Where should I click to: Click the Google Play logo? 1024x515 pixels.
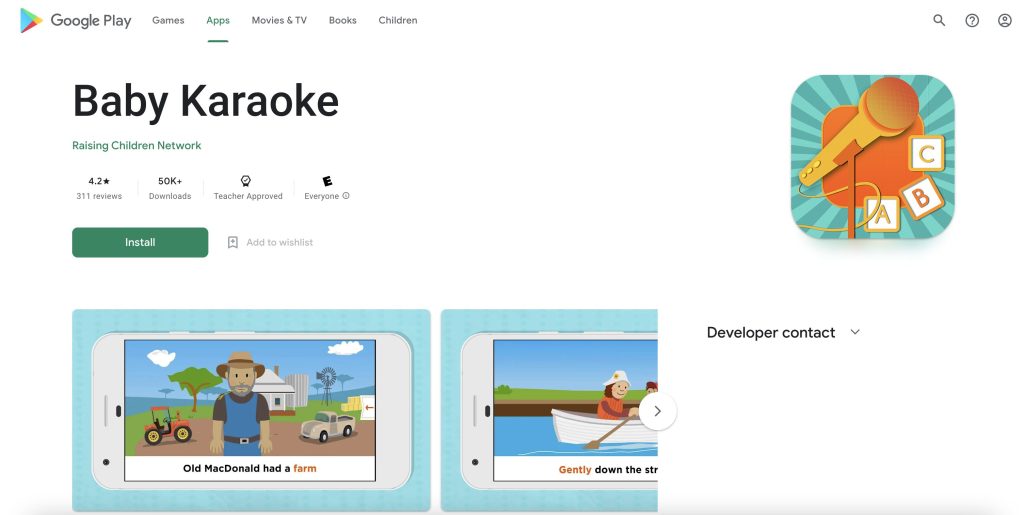point(76,20)
